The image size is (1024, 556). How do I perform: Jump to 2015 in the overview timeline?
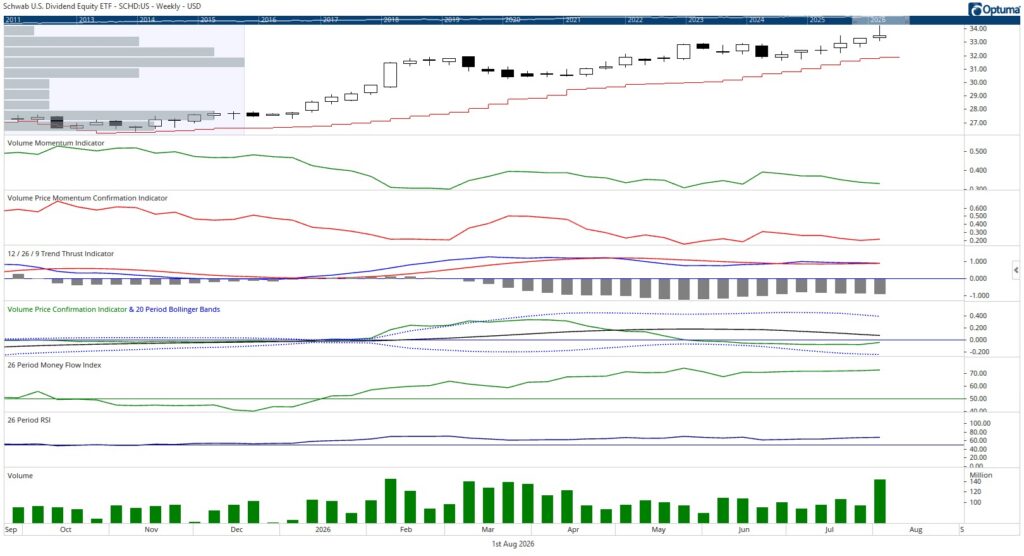click(208, 20)
